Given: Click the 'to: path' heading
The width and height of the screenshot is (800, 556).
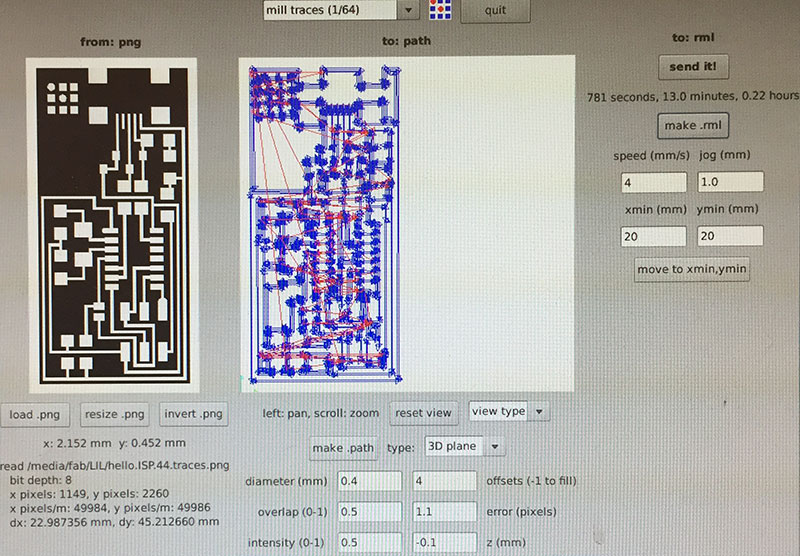Looking at the screenshot, I should click(406, 41).
